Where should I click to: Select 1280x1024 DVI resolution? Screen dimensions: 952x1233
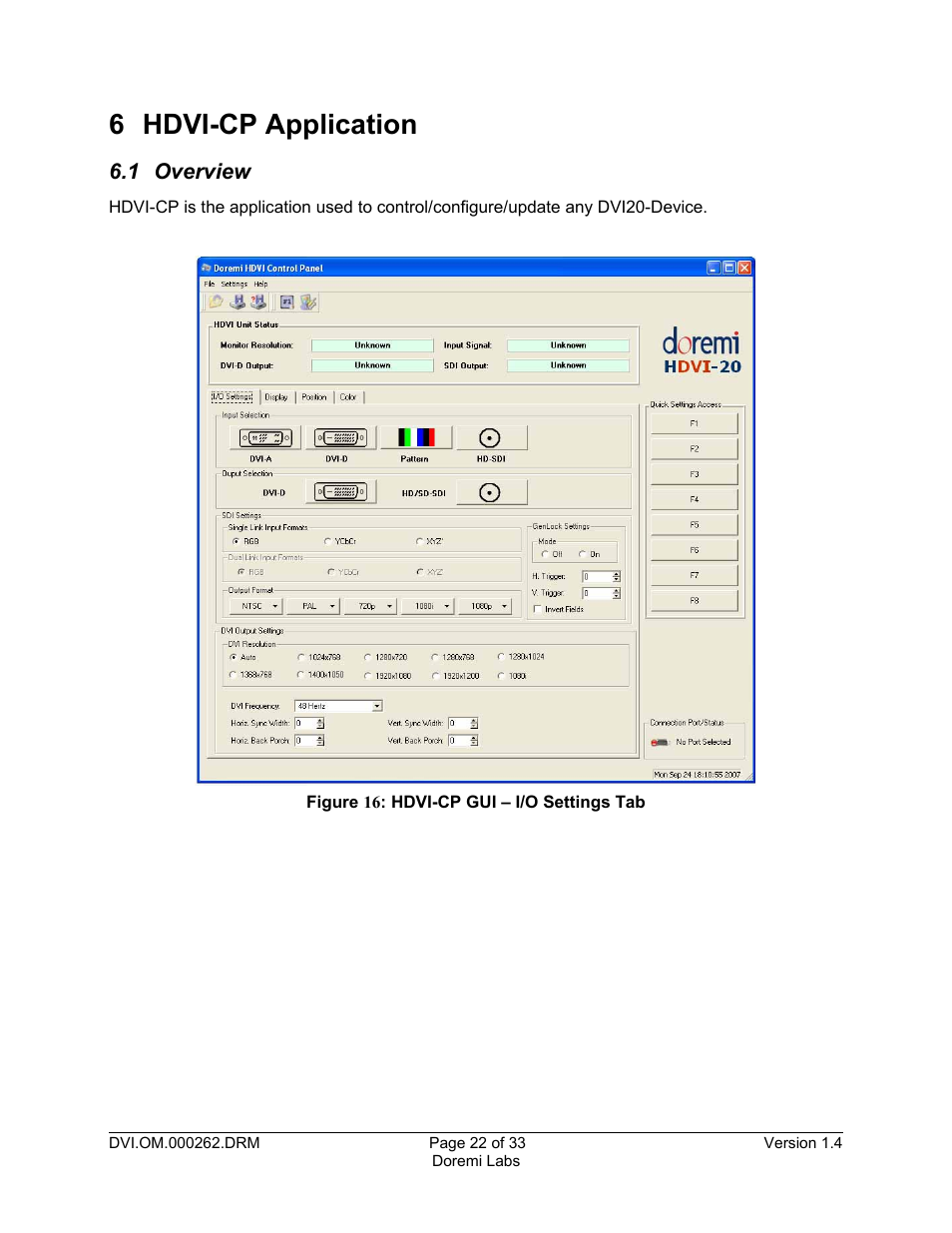(501, 657)
